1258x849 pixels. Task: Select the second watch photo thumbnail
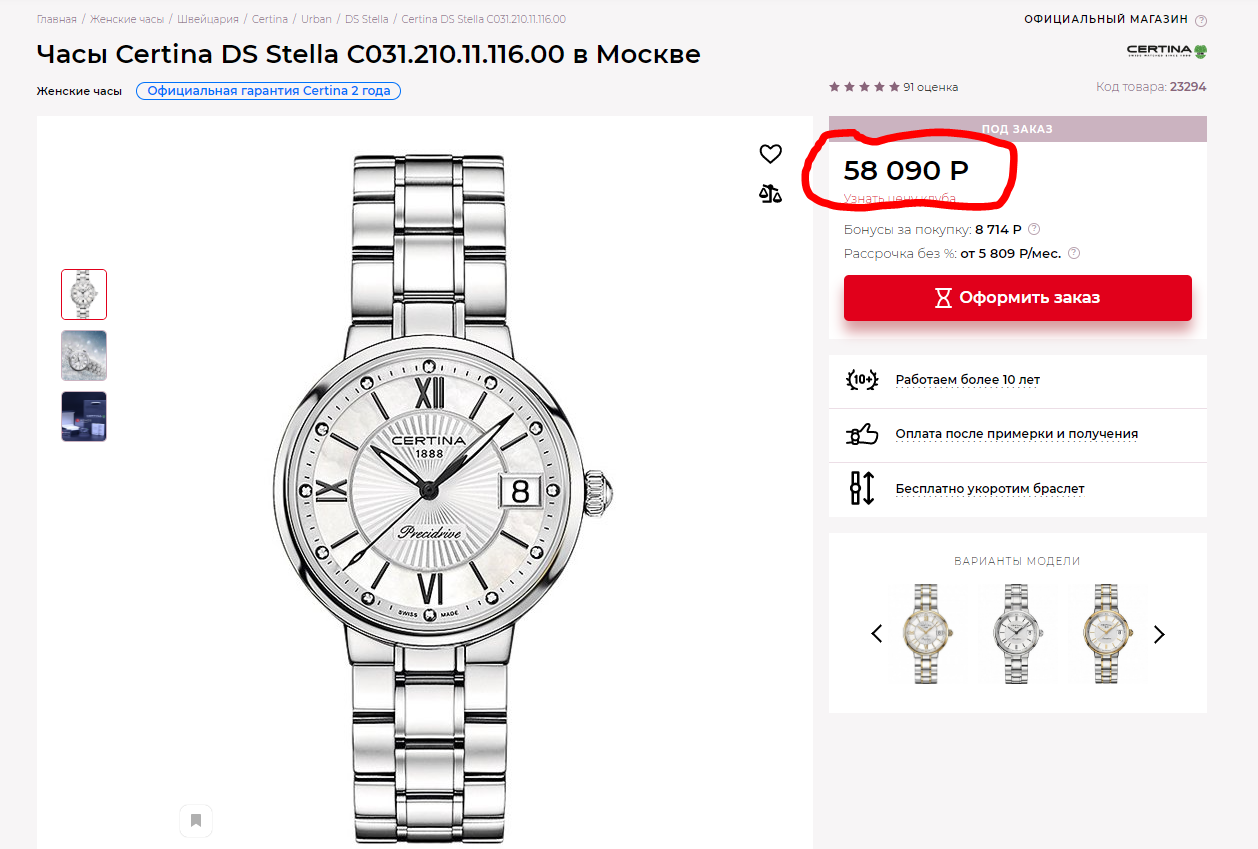point(84,355)
